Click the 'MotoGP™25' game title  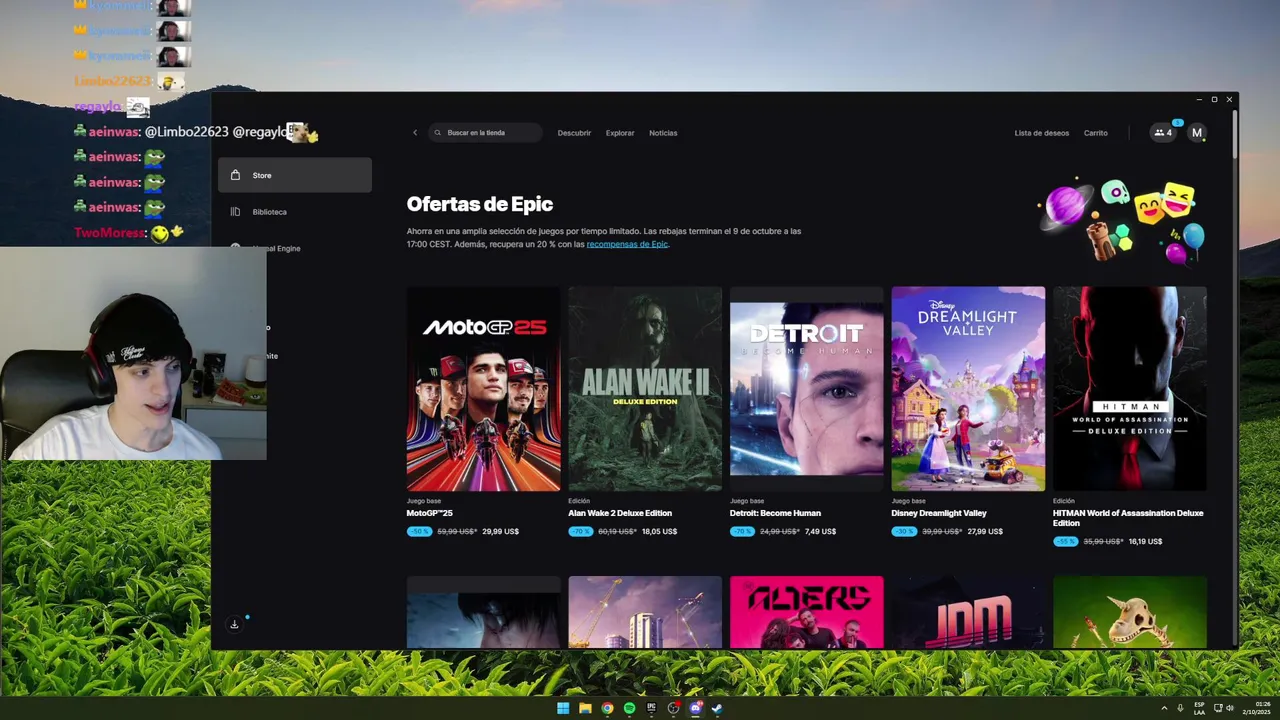[430, 513]
